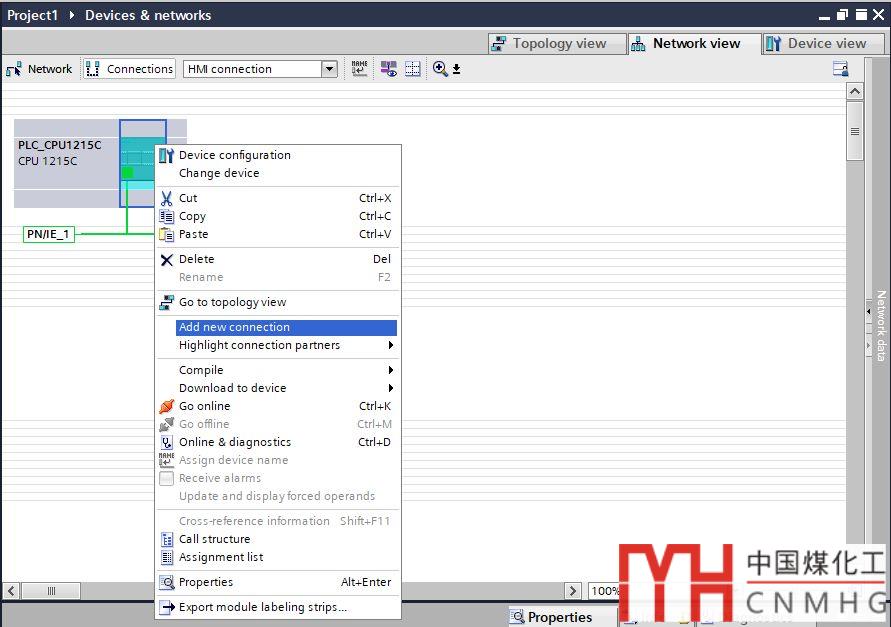Click the show address labels icon
This screenshot has height=627, width=891.
point(389,69)
